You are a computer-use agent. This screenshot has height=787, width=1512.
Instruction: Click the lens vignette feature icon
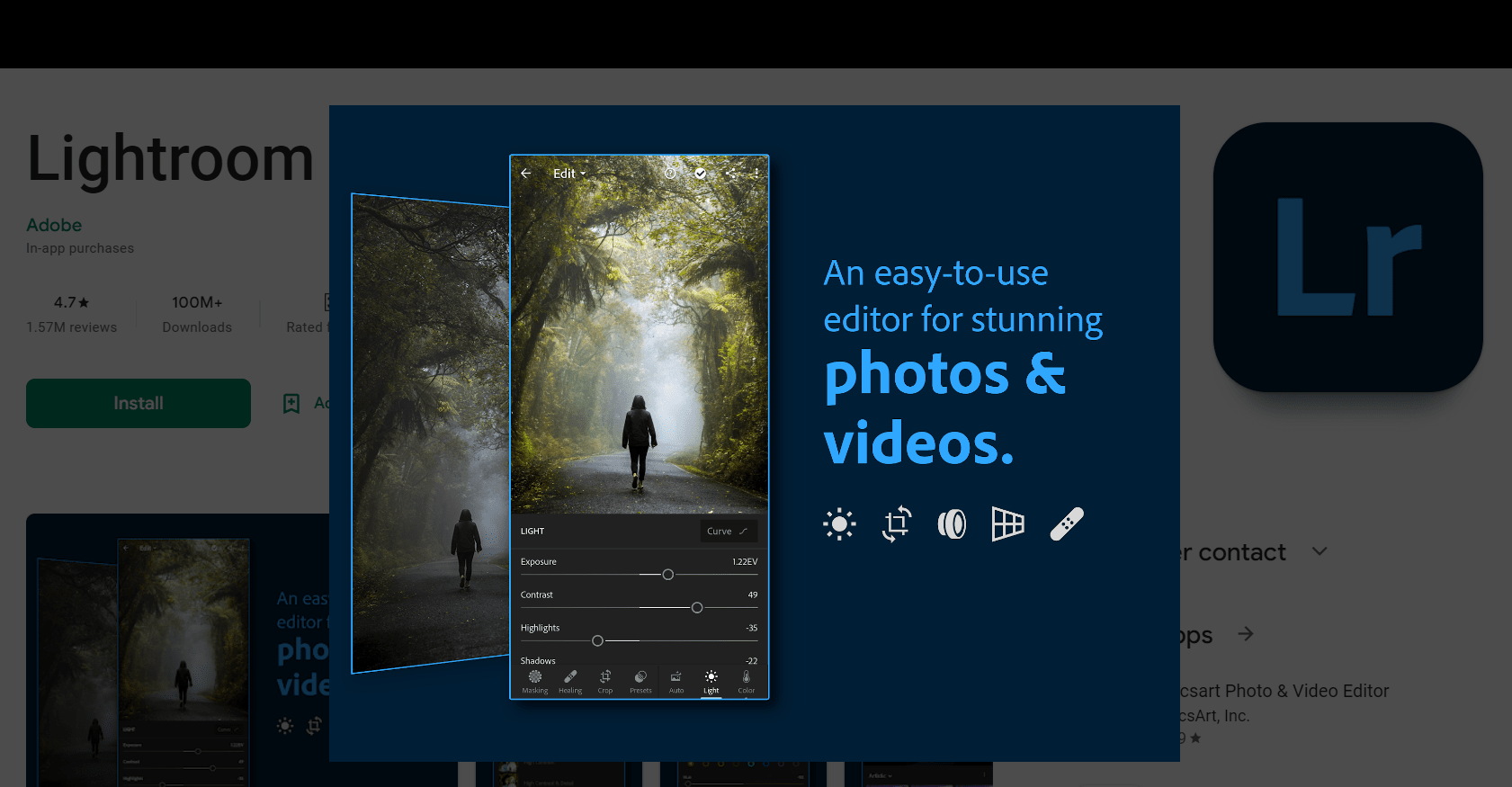click(x=952, y=524)
